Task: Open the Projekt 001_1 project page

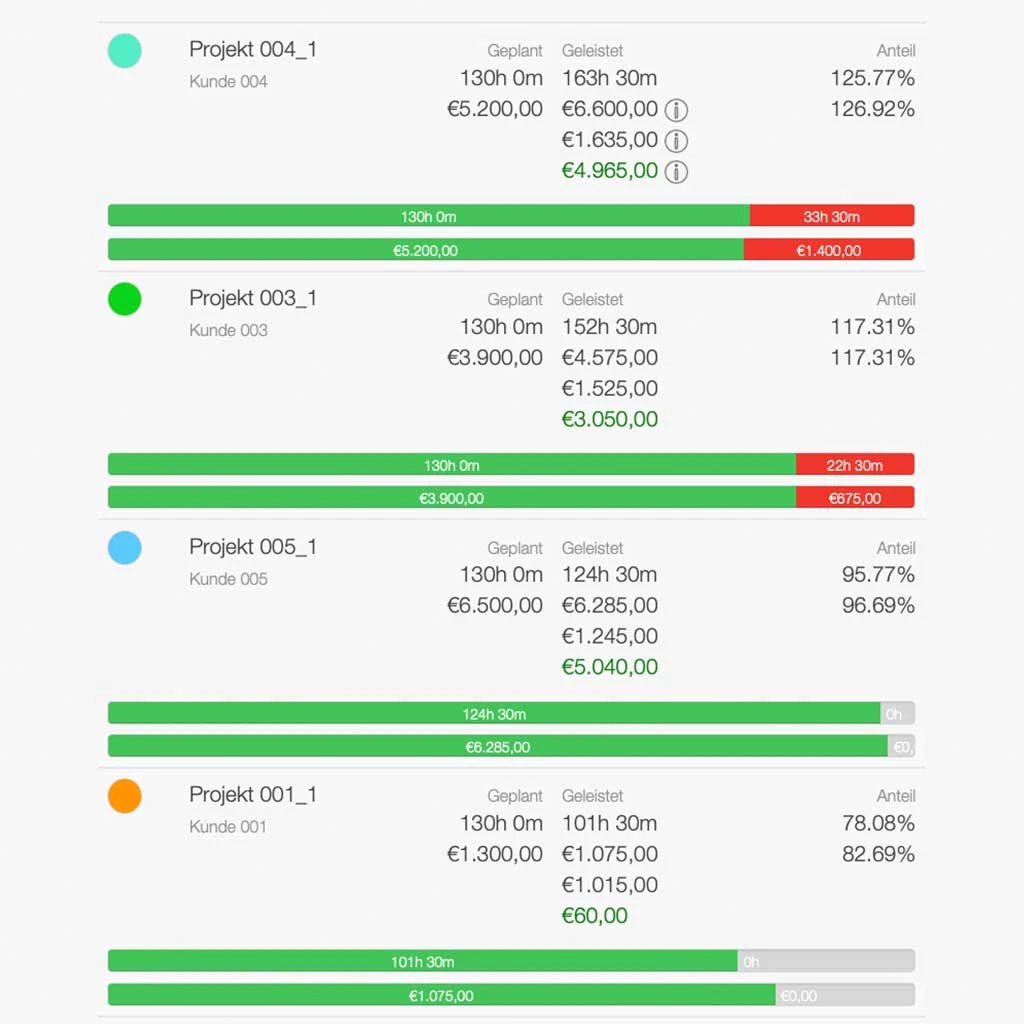Action: [252, 794]
